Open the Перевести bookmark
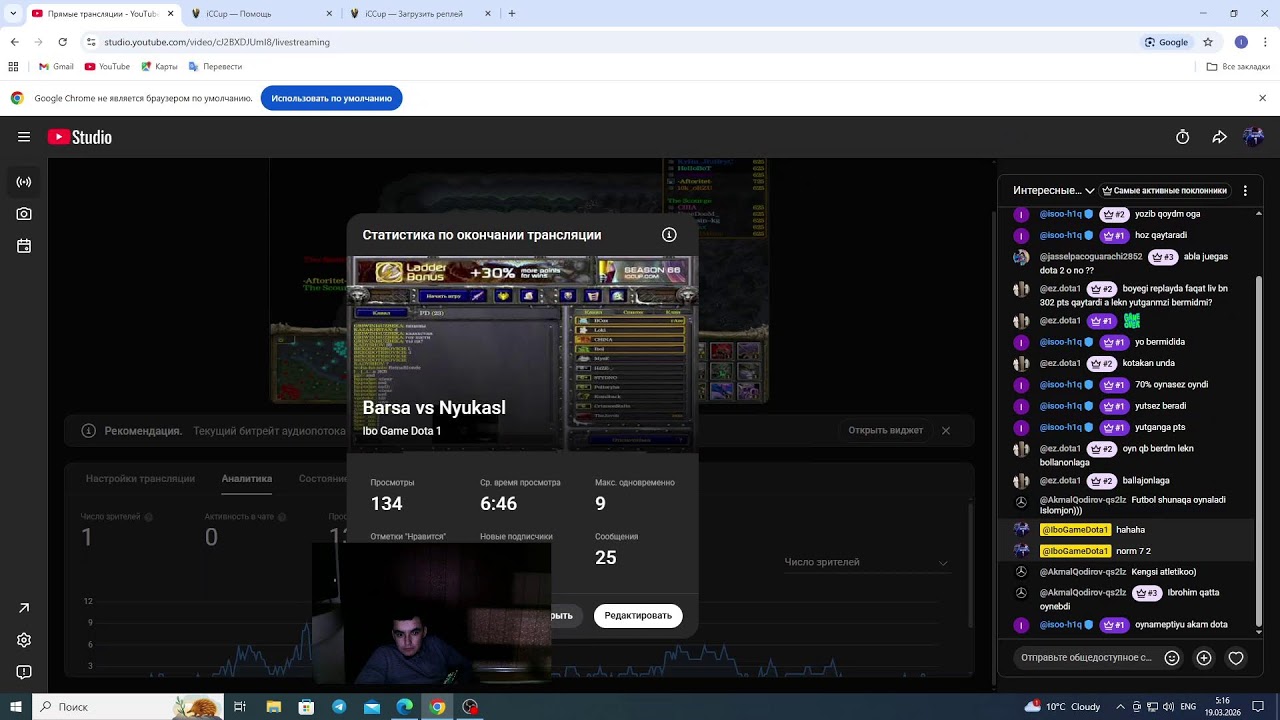Viewport: 1280px width, 720px height. point(215,67)
